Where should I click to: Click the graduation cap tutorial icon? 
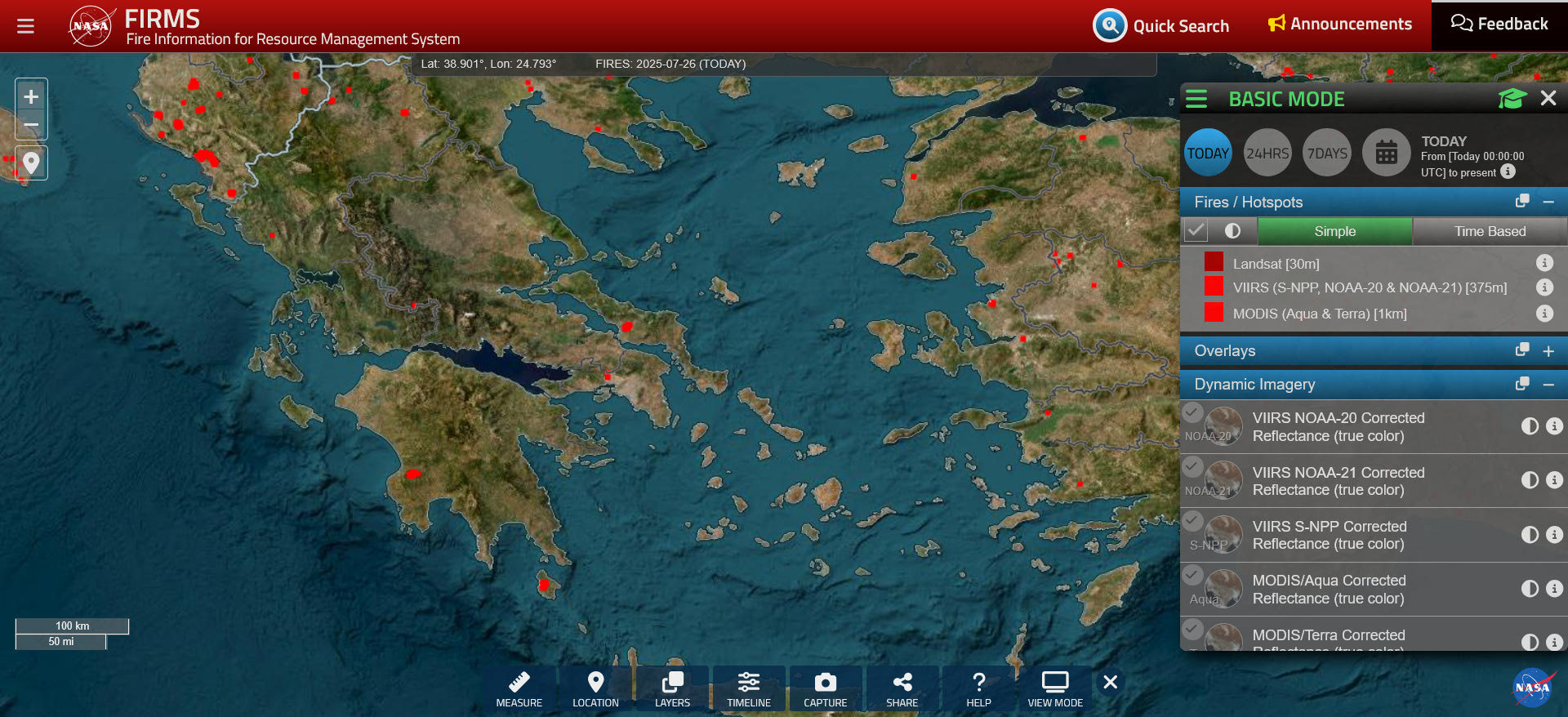pos(1512,99)
